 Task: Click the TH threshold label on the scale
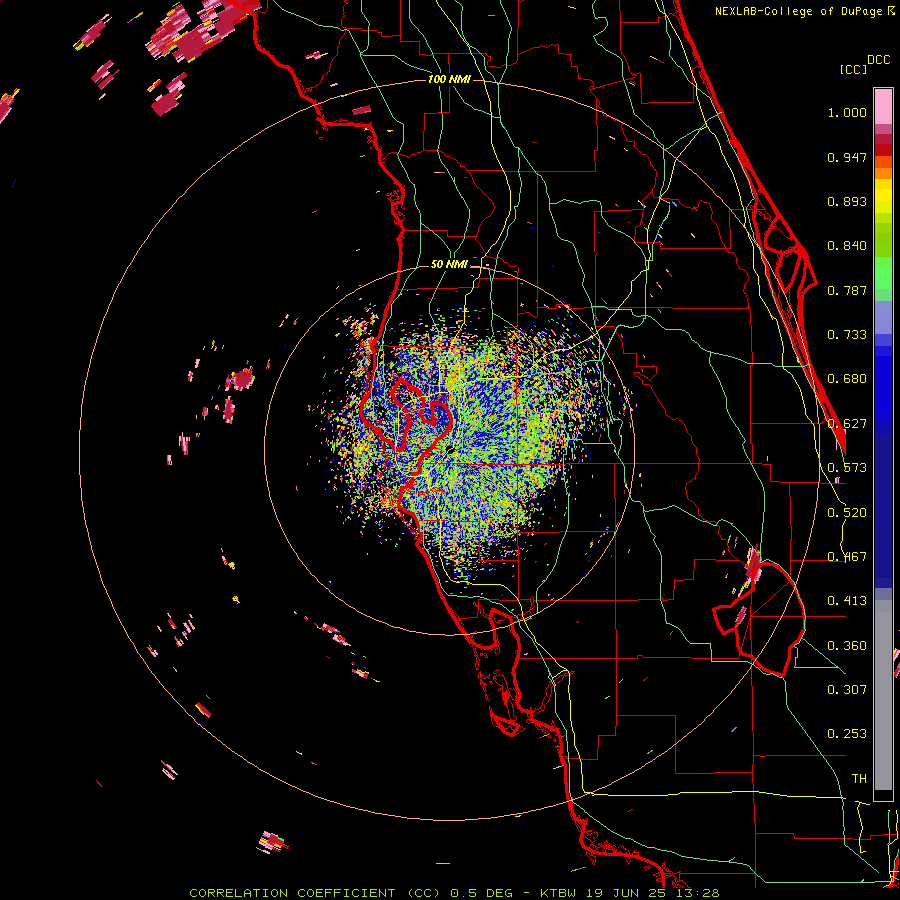click(x=859, y=779)
